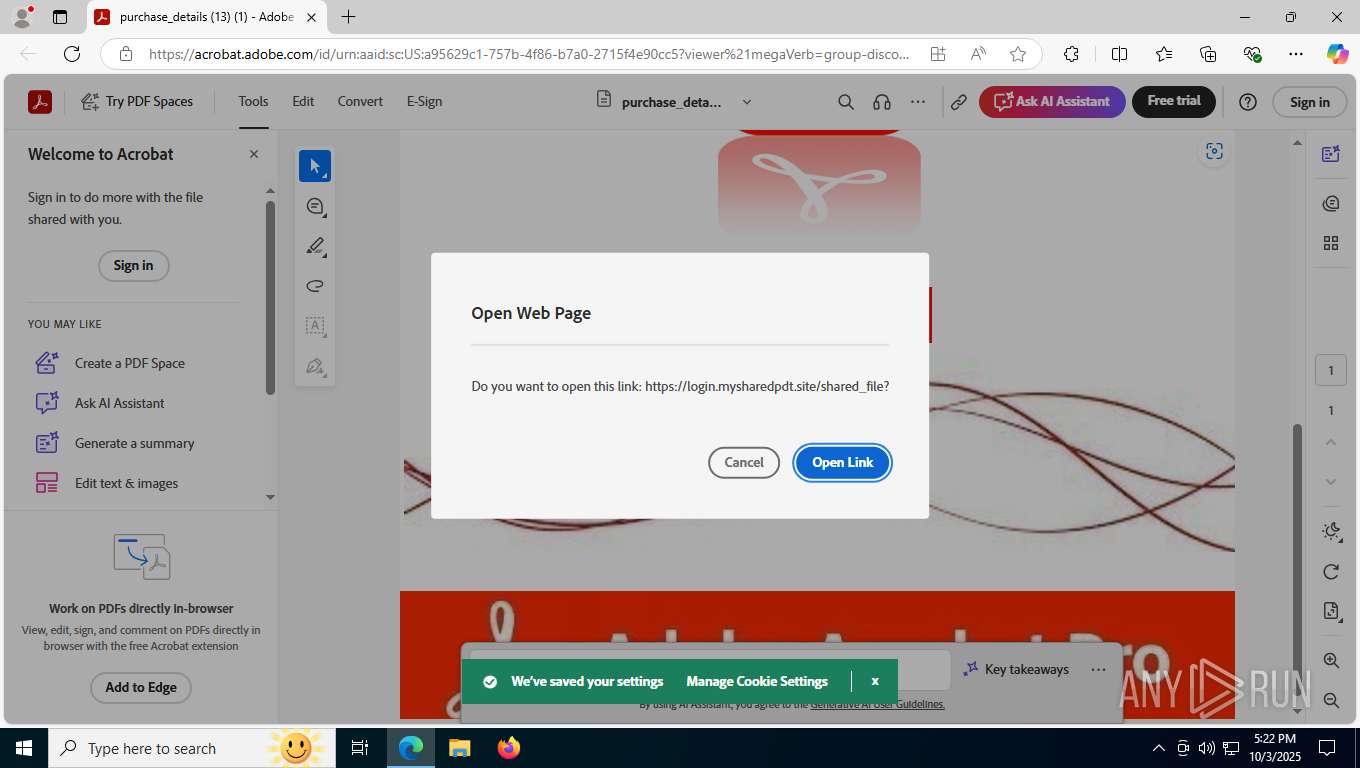Click Add to Edge button
The height and width of the screenshot is (768, 1360).
point(141,687)
